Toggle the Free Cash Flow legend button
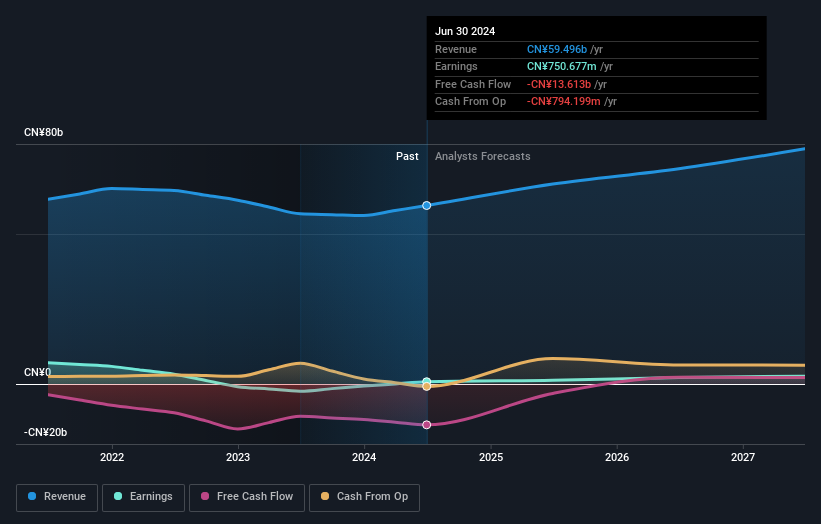This screenshot has height=524, width=821. (x=247, y=497)
